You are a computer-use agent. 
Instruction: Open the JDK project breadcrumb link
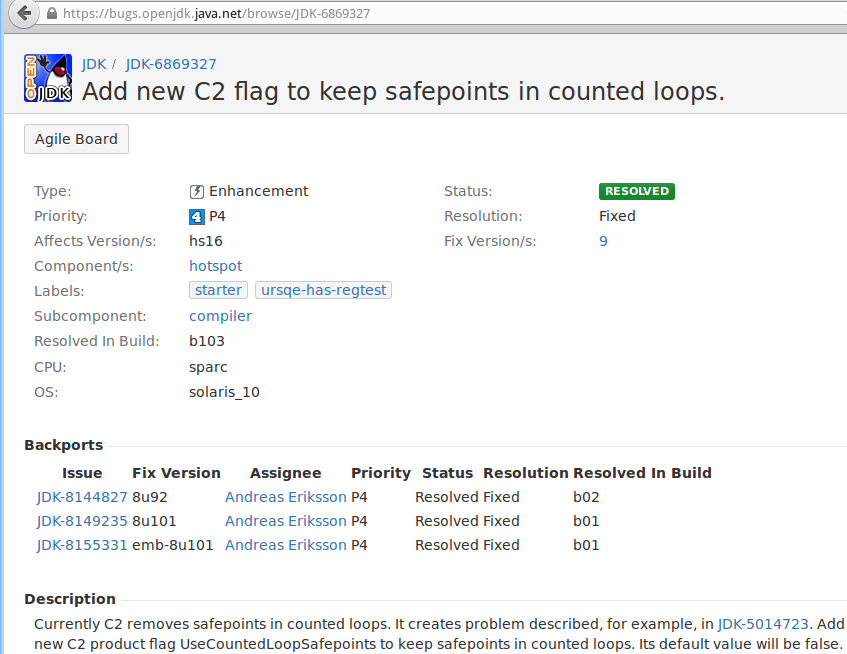(x=93, y=63)
